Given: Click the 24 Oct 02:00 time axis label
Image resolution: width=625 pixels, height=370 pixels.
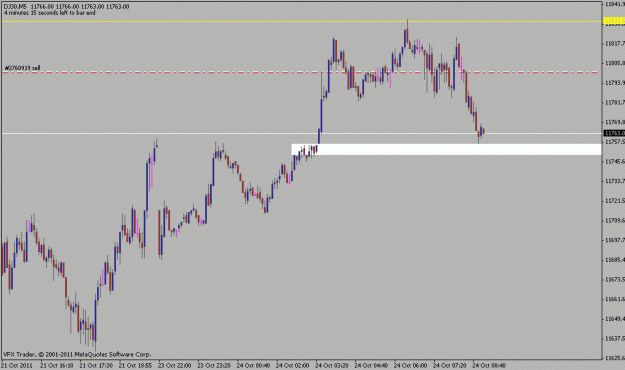Looking at the screenshot, I should tap(293, 365).
